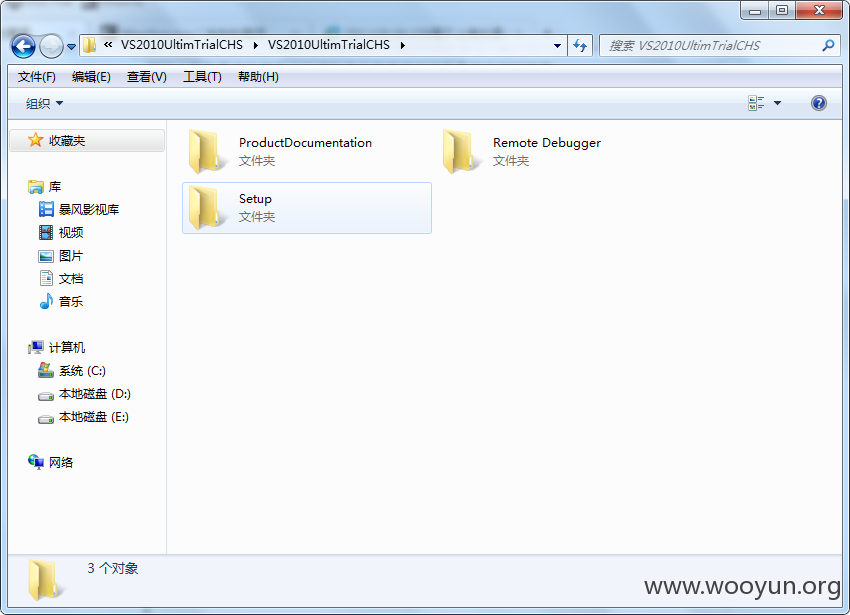Screen dimensions: 850x615
Task: Open the 文件(F) menu
Action: tap(36, 77)
